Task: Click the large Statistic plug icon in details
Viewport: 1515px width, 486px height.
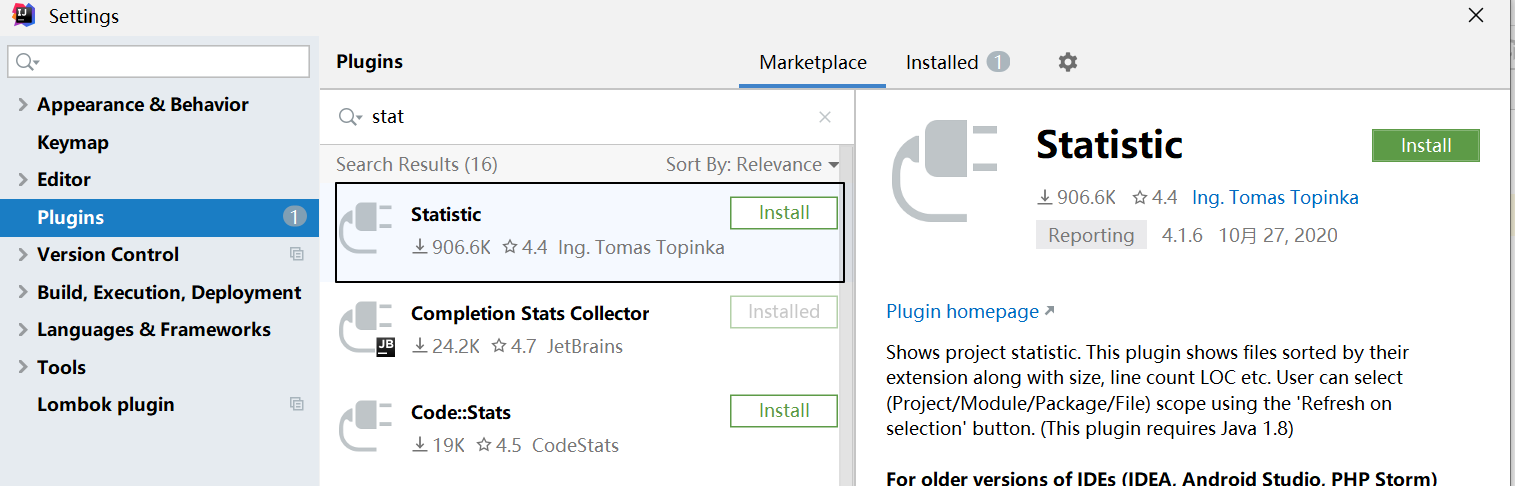Action: click(x=945, y=170)
